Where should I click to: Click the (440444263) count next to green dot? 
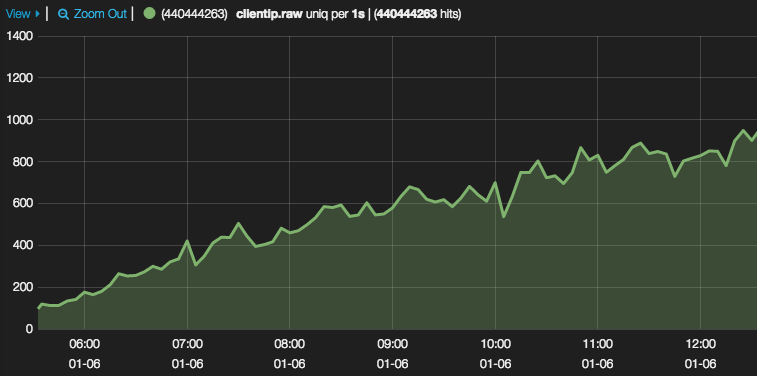[x=195, y=14]
